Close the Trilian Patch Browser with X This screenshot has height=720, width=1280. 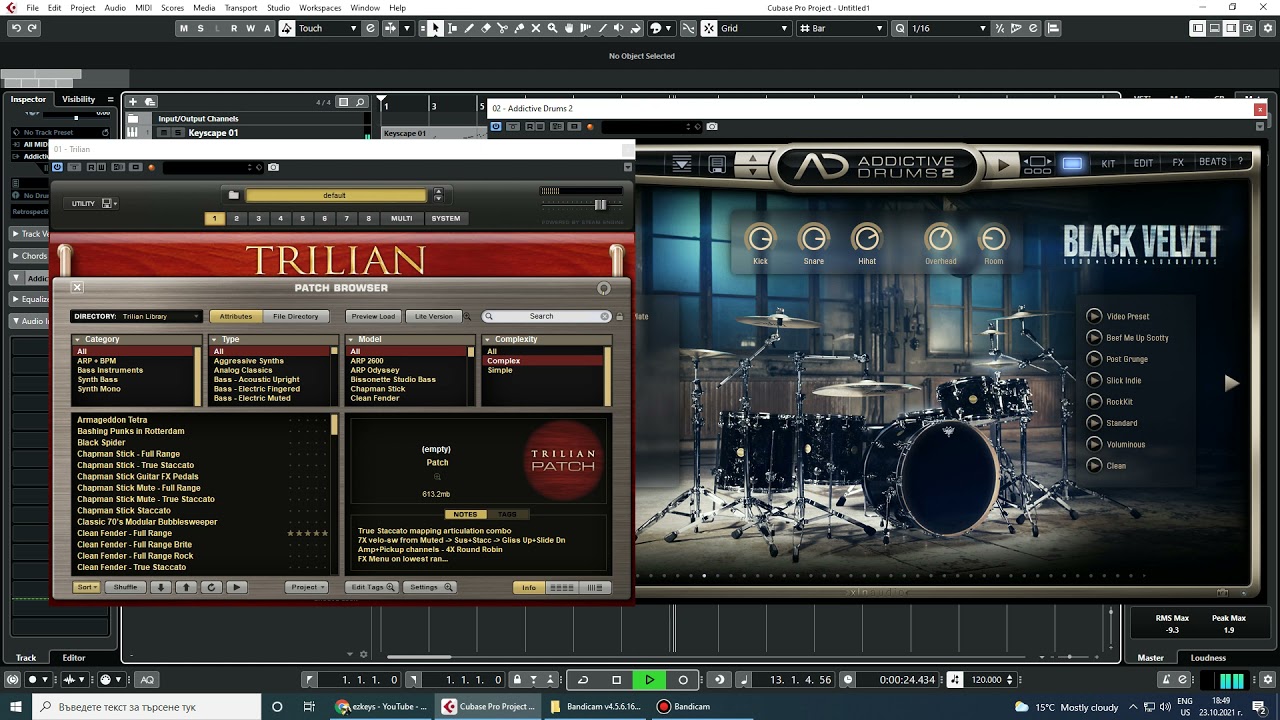[77, 287]
